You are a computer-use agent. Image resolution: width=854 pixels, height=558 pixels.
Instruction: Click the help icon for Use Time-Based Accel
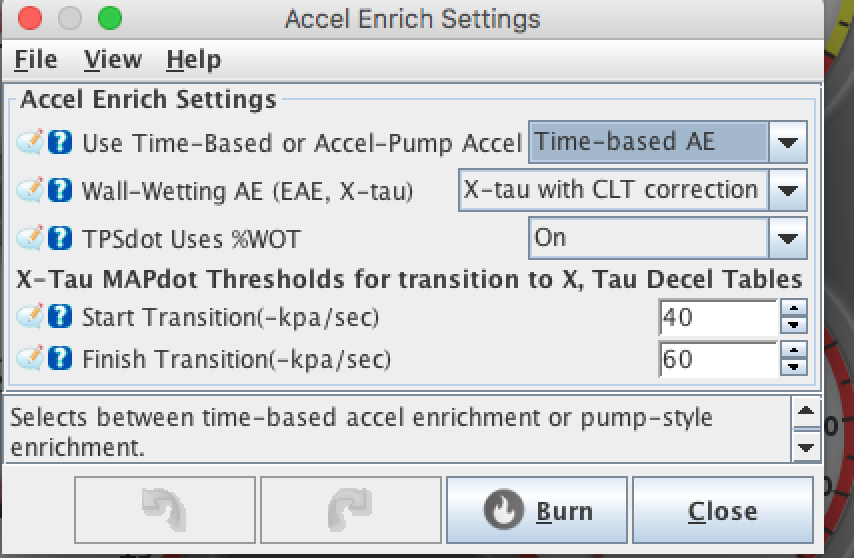pyautogui.click(x=61, y=143)
